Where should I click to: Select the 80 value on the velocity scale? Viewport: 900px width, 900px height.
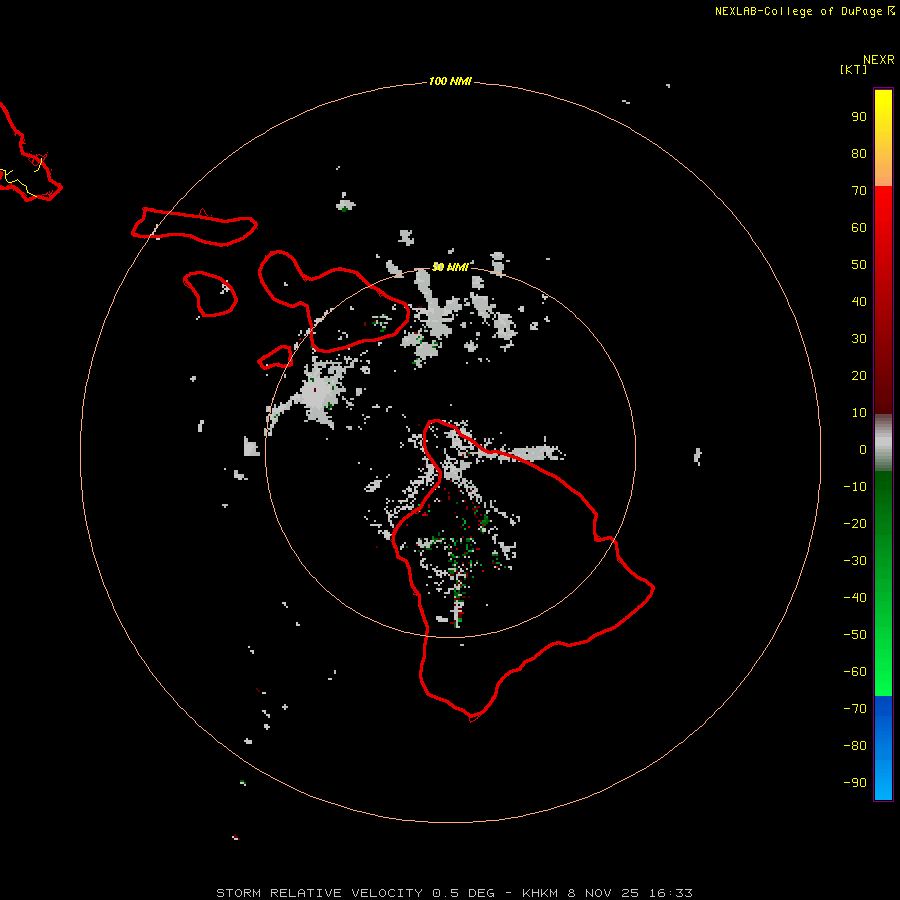pos(859,154)
